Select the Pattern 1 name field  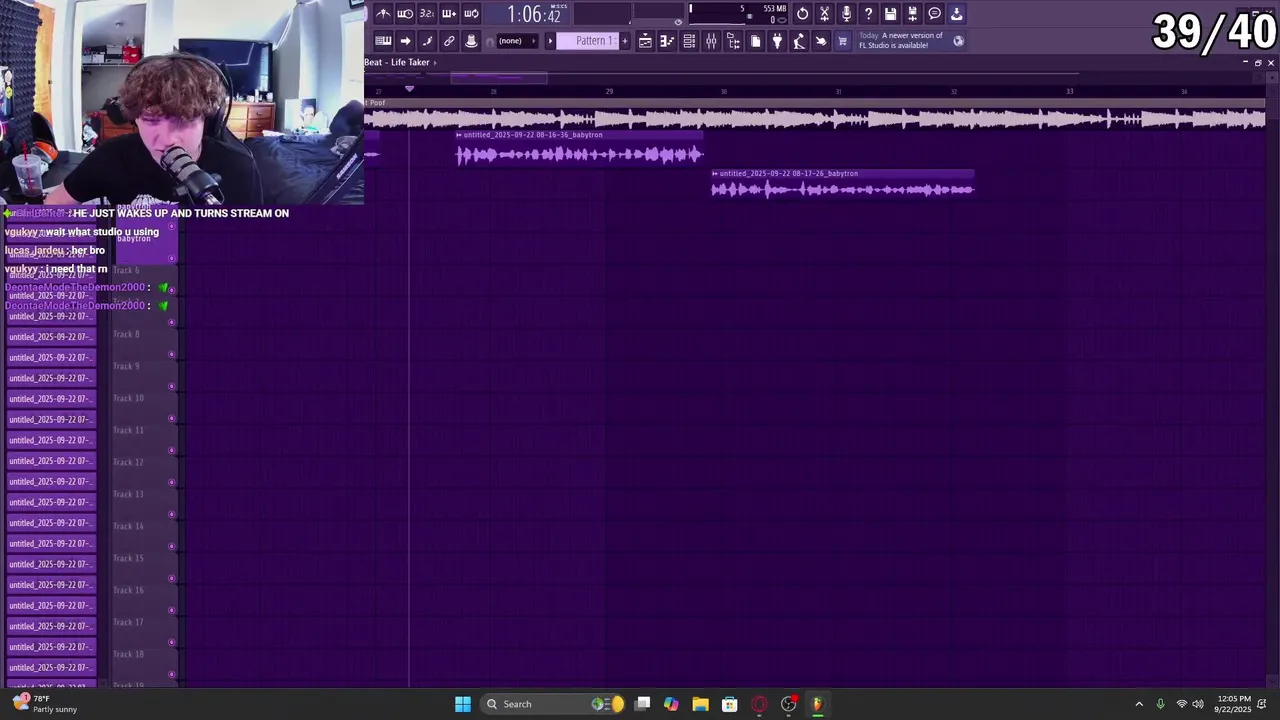[588, 41]
